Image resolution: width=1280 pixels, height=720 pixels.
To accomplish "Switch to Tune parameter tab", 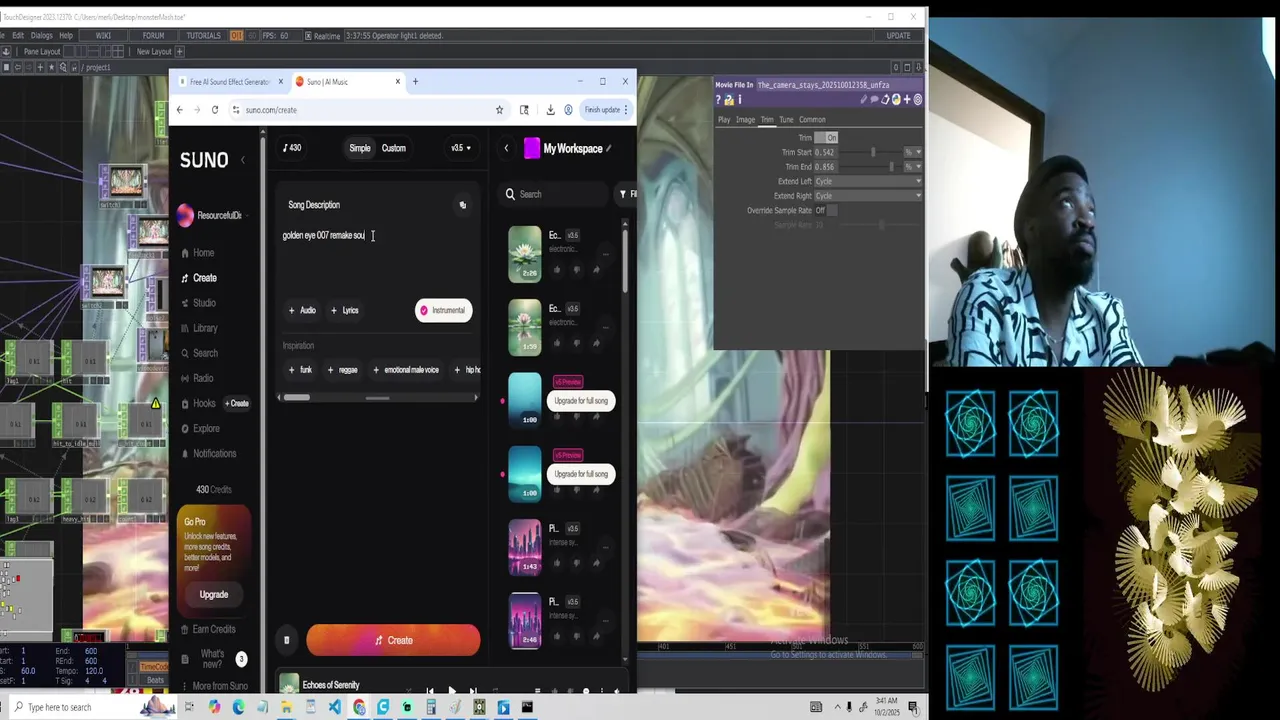I will (x=786, y=120).
